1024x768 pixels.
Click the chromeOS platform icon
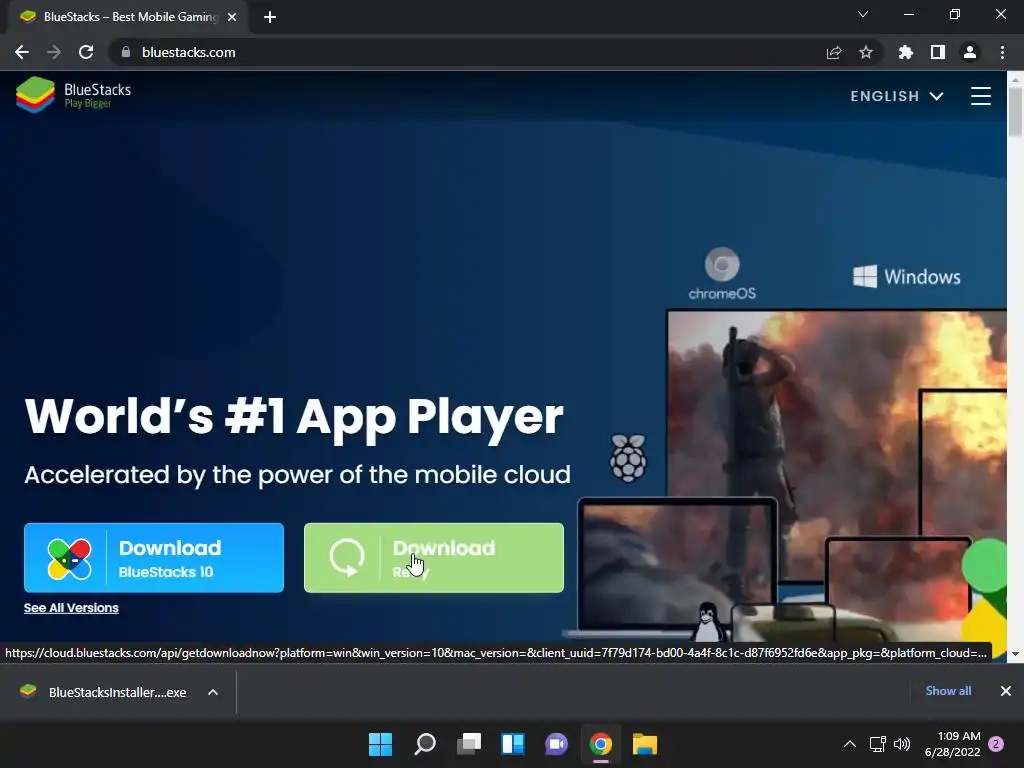tap(722, 274)
